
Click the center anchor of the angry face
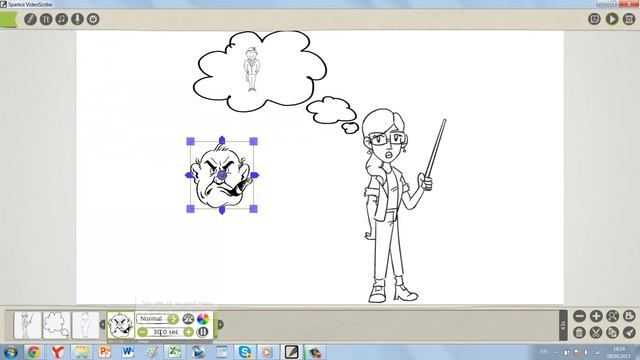(222, 175)
